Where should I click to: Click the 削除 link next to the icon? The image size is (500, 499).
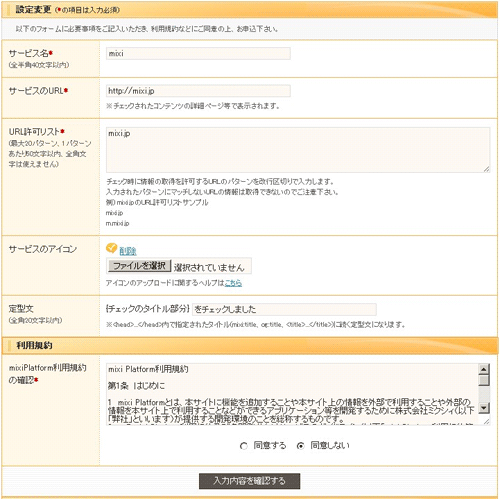(x=128, y=251)
